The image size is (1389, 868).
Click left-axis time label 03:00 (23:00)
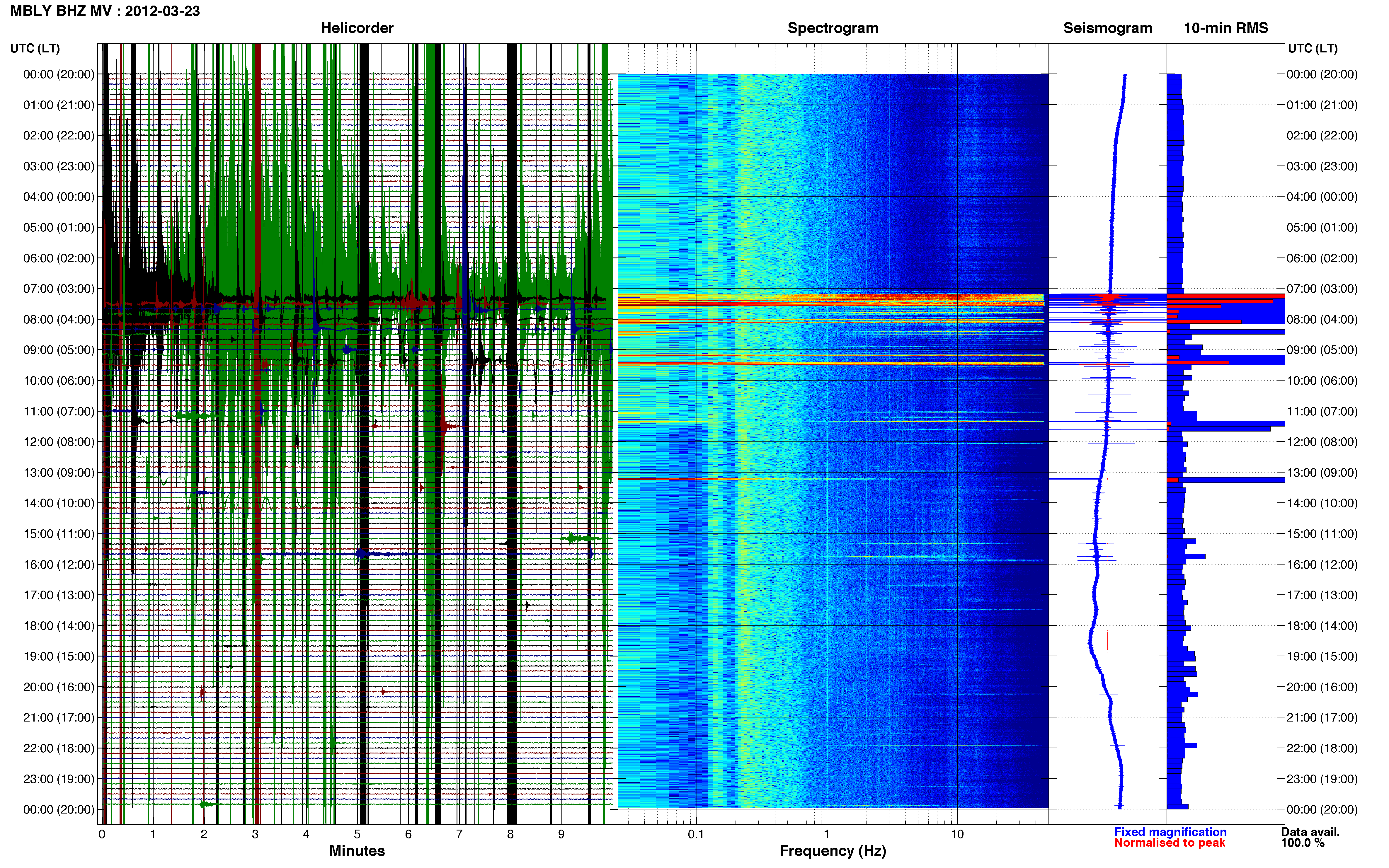[59, 166]
